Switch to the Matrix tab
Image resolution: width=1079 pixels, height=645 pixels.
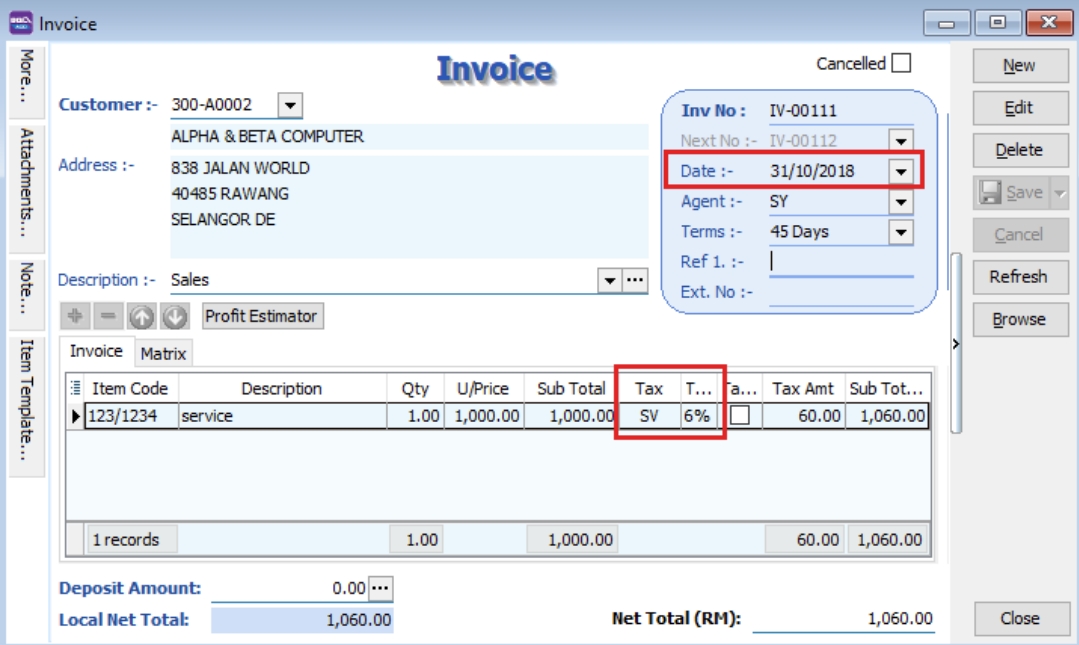(162, 353)
